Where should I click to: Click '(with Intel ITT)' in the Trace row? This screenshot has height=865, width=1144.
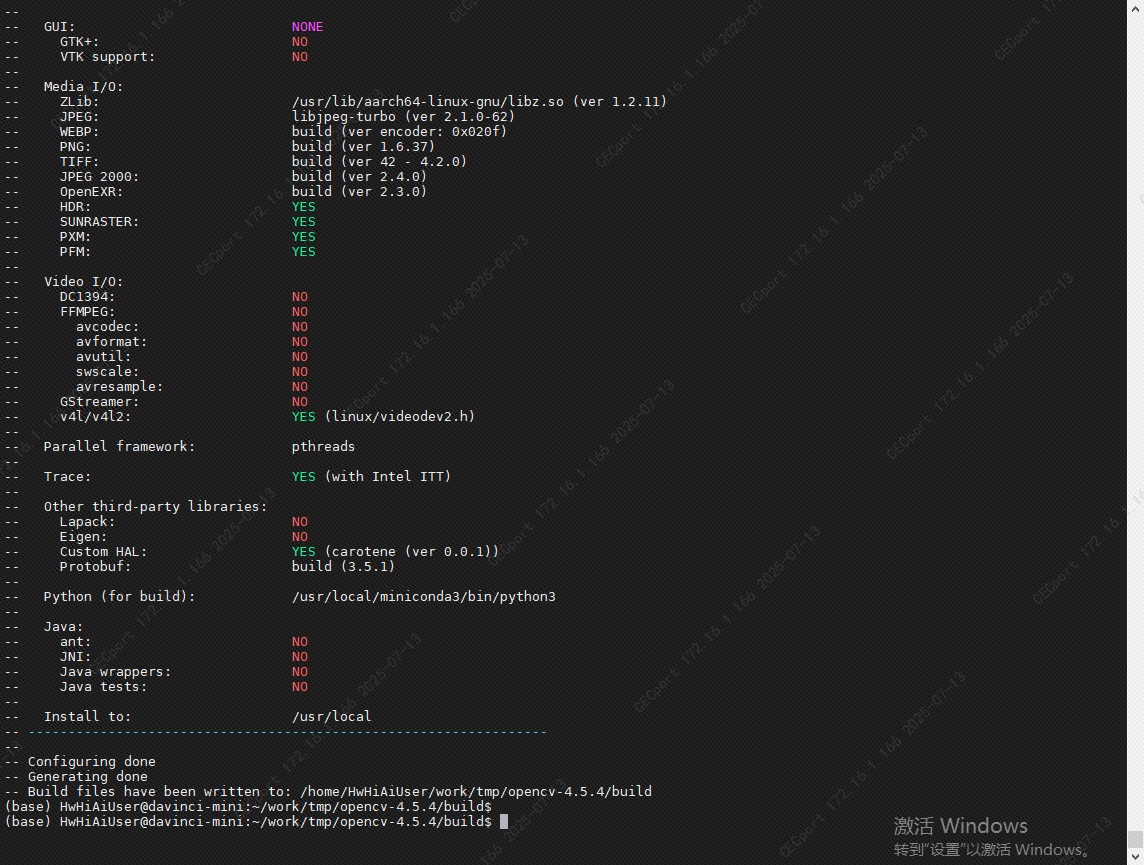(x=387, y=476)
